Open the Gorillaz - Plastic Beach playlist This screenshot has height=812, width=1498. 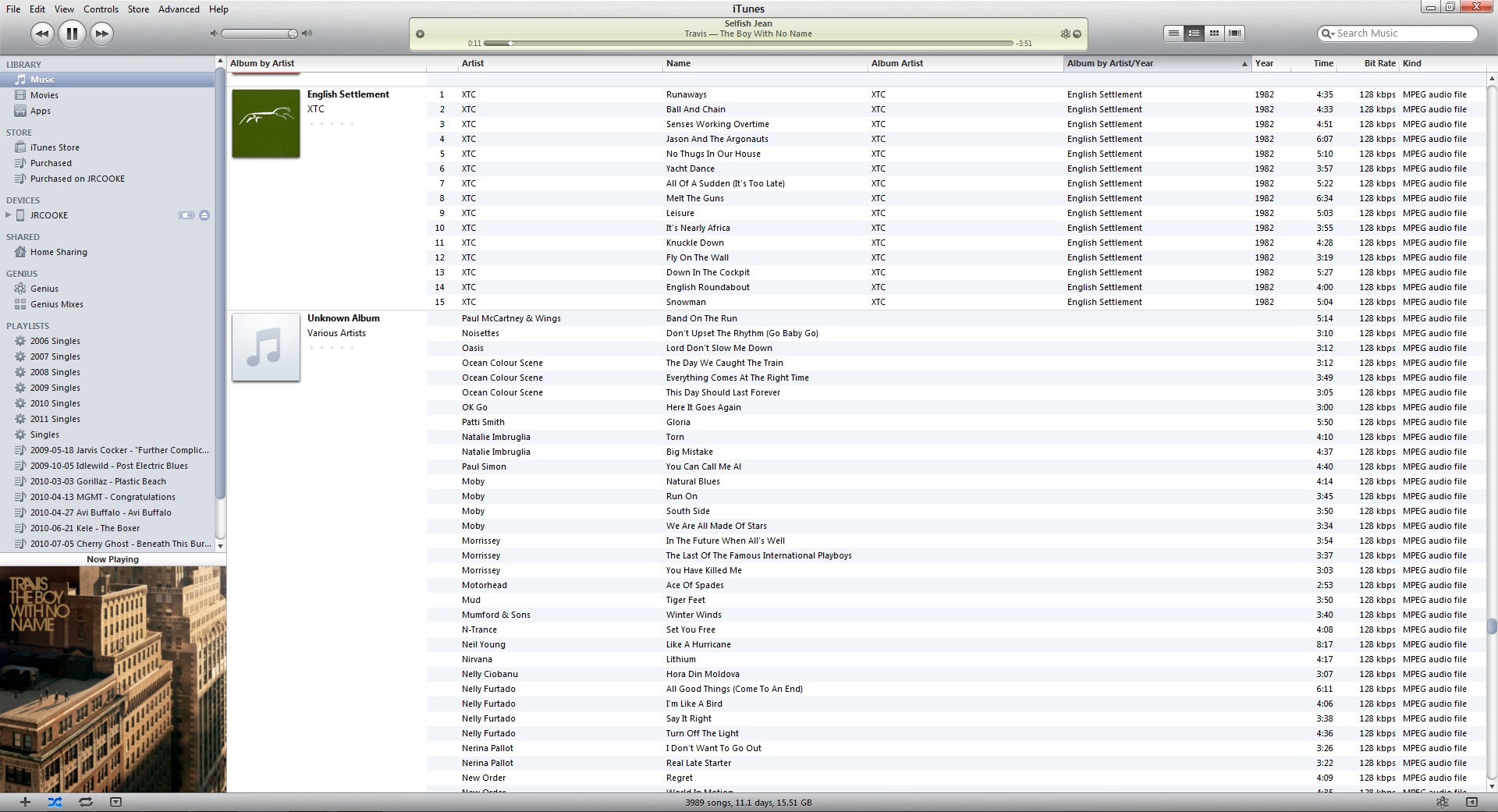click(x=107, y=481)
